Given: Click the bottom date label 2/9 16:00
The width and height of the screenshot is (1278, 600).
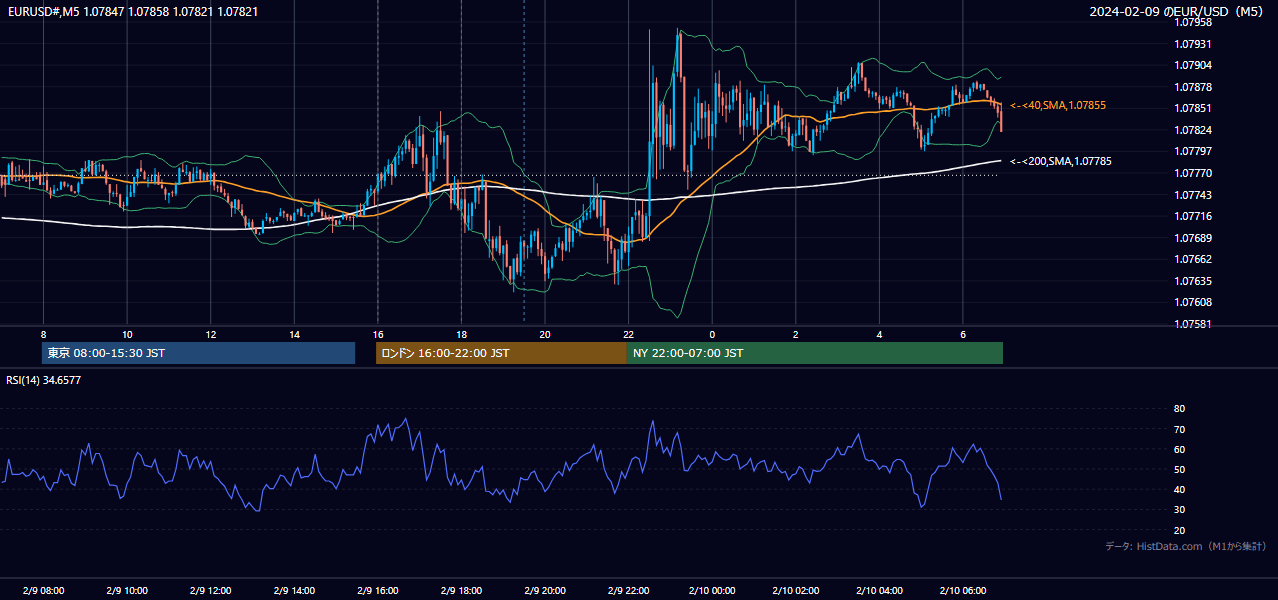Looking at the screenshot, I should 377,590.
